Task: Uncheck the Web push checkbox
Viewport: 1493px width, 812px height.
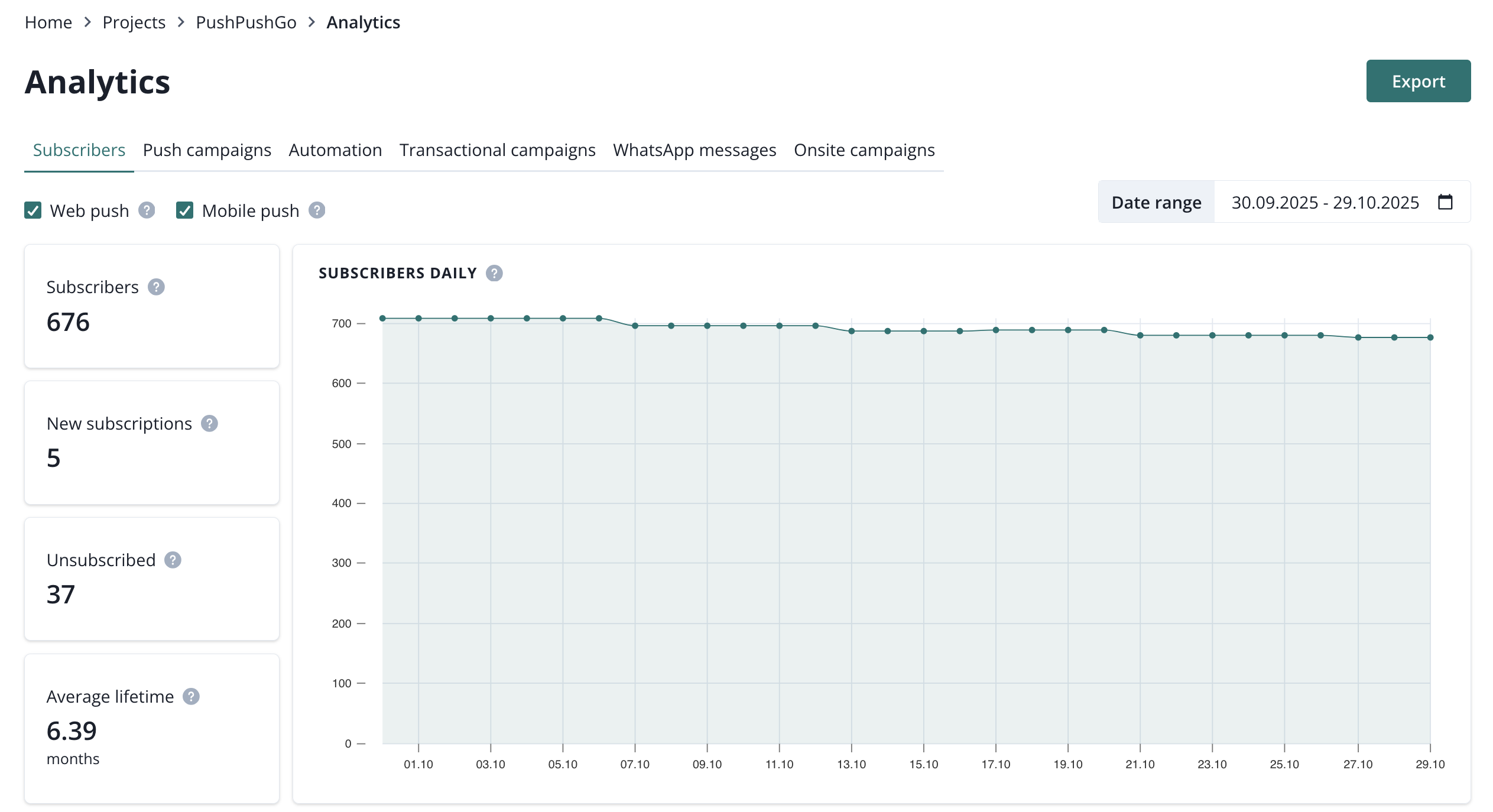Action: (x=33, y=210)
